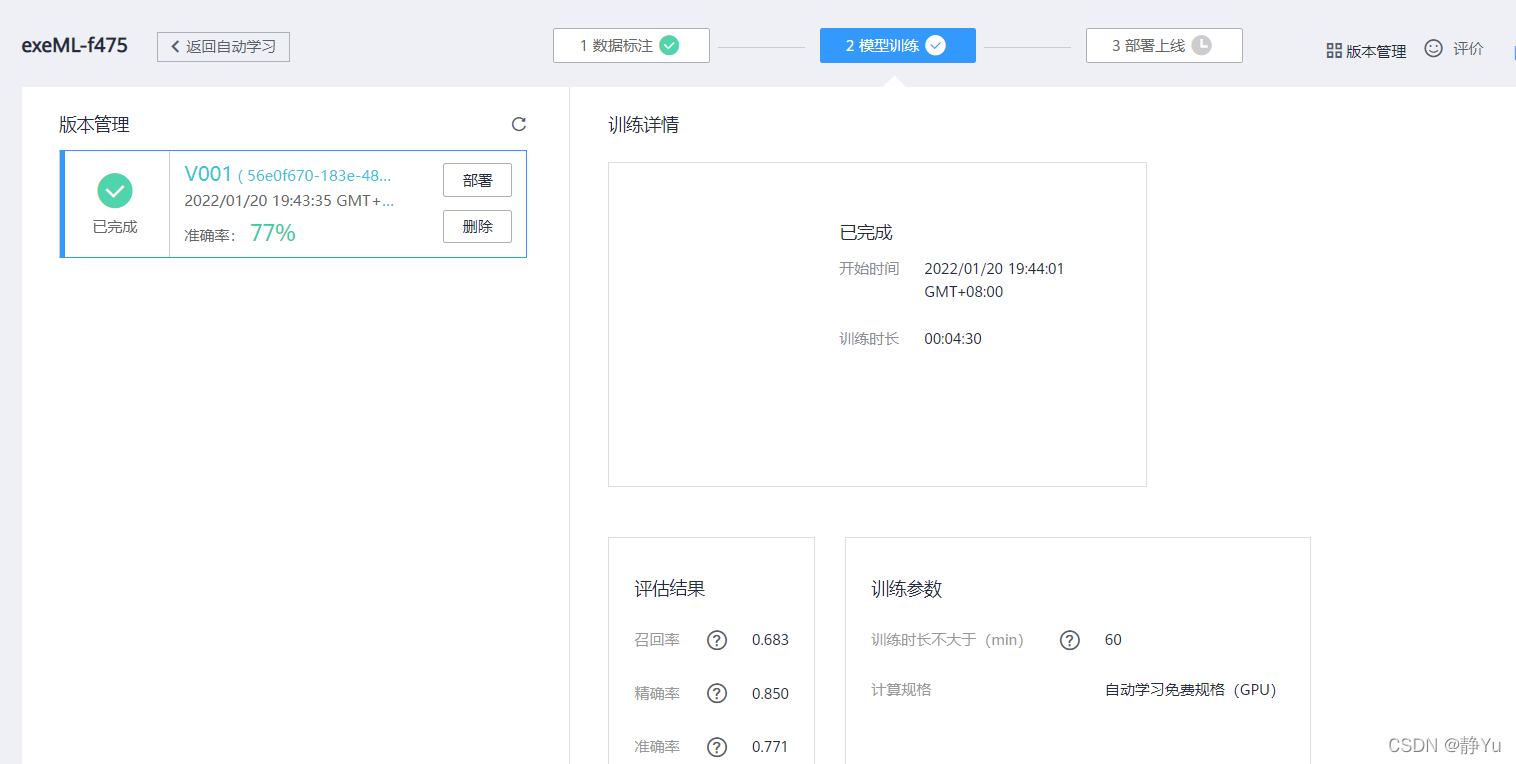Click the 部署 button for V001

tap(477, 180)
